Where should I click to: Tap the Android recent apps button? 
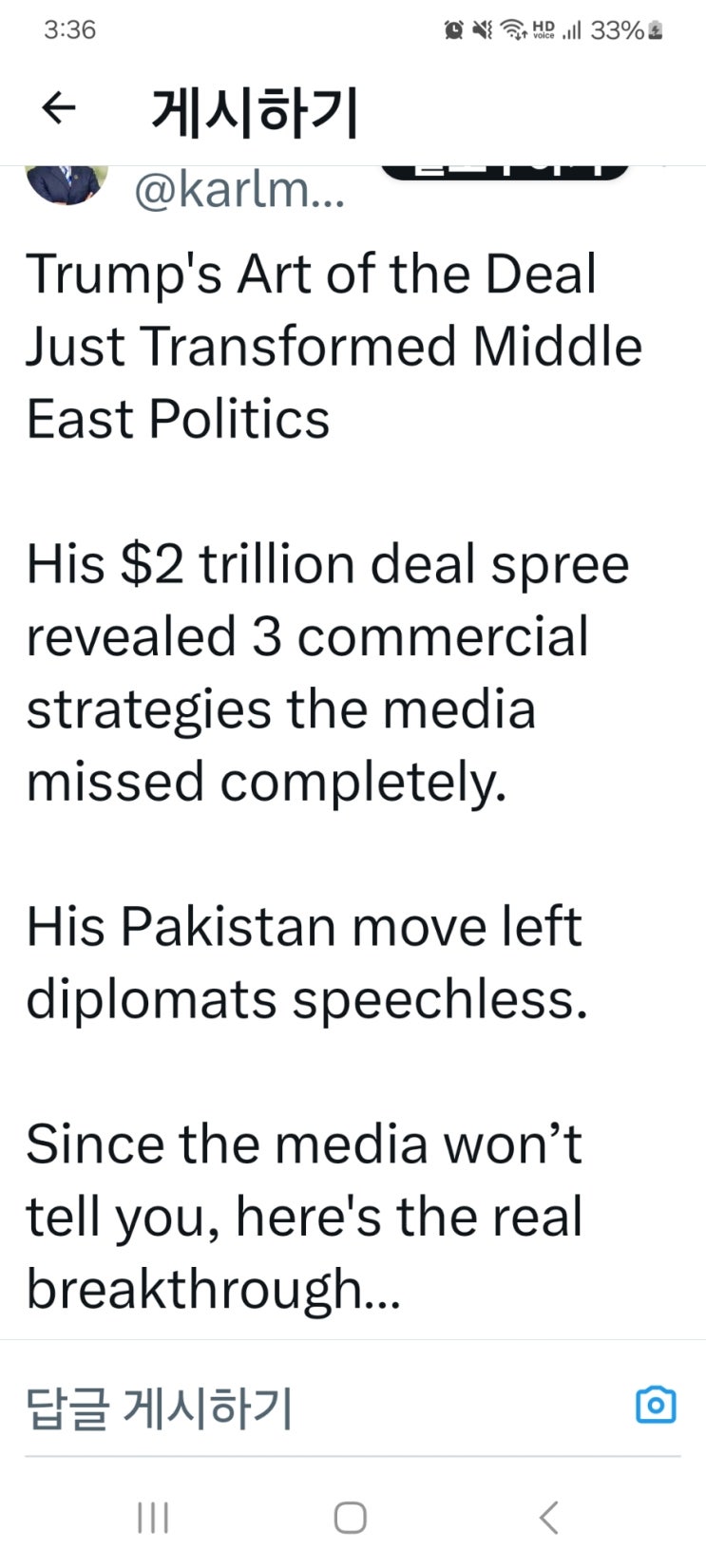[153, 1517]
